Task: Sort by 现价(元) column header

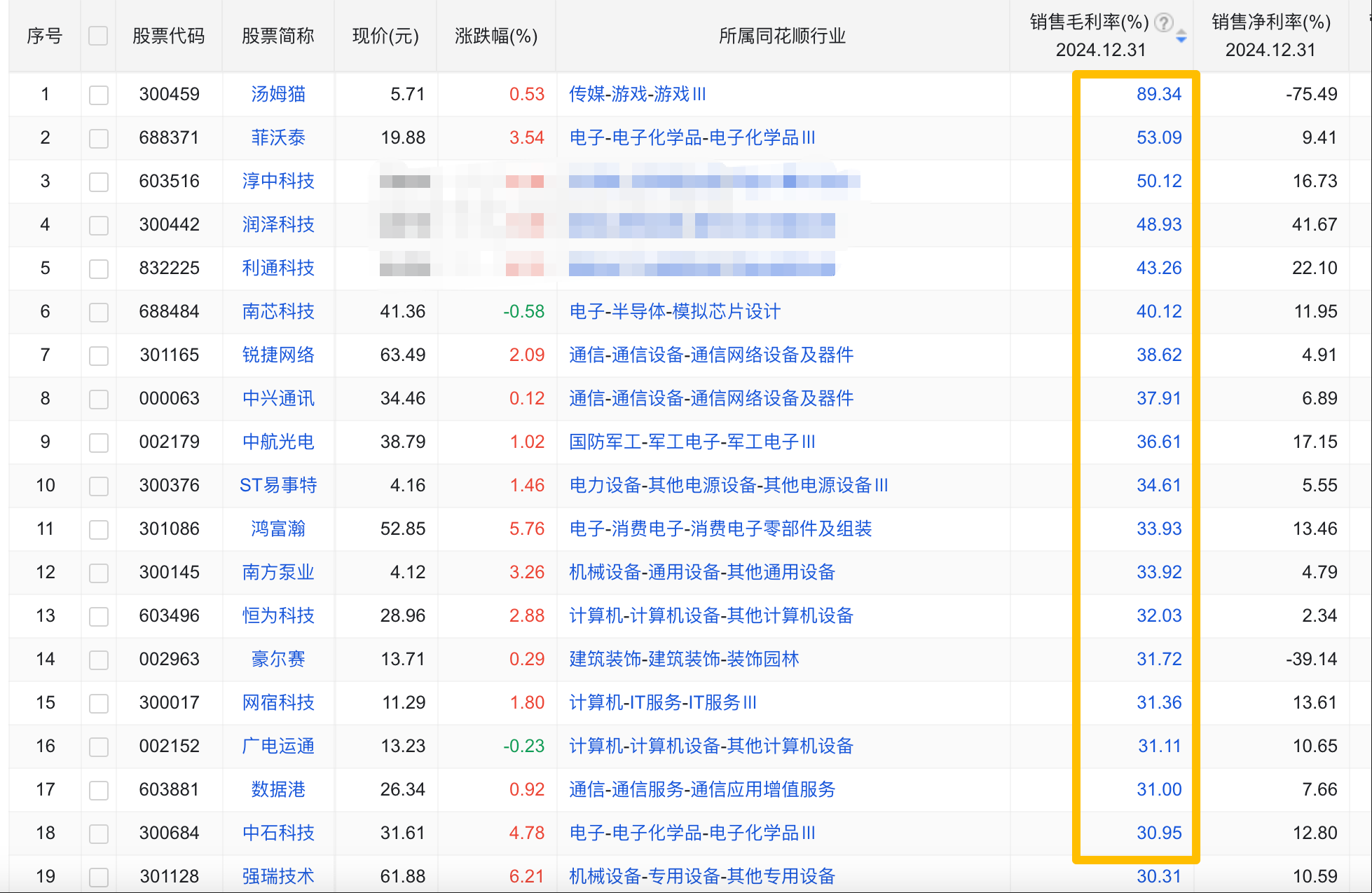Action: point(385,36)
